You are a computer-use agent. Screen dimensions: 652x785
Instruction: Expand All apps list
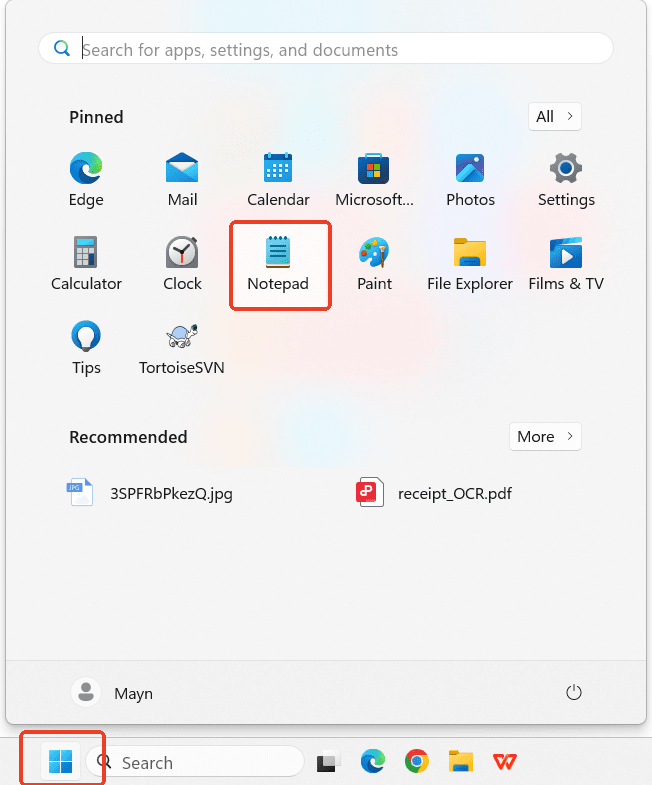(554, 117)
